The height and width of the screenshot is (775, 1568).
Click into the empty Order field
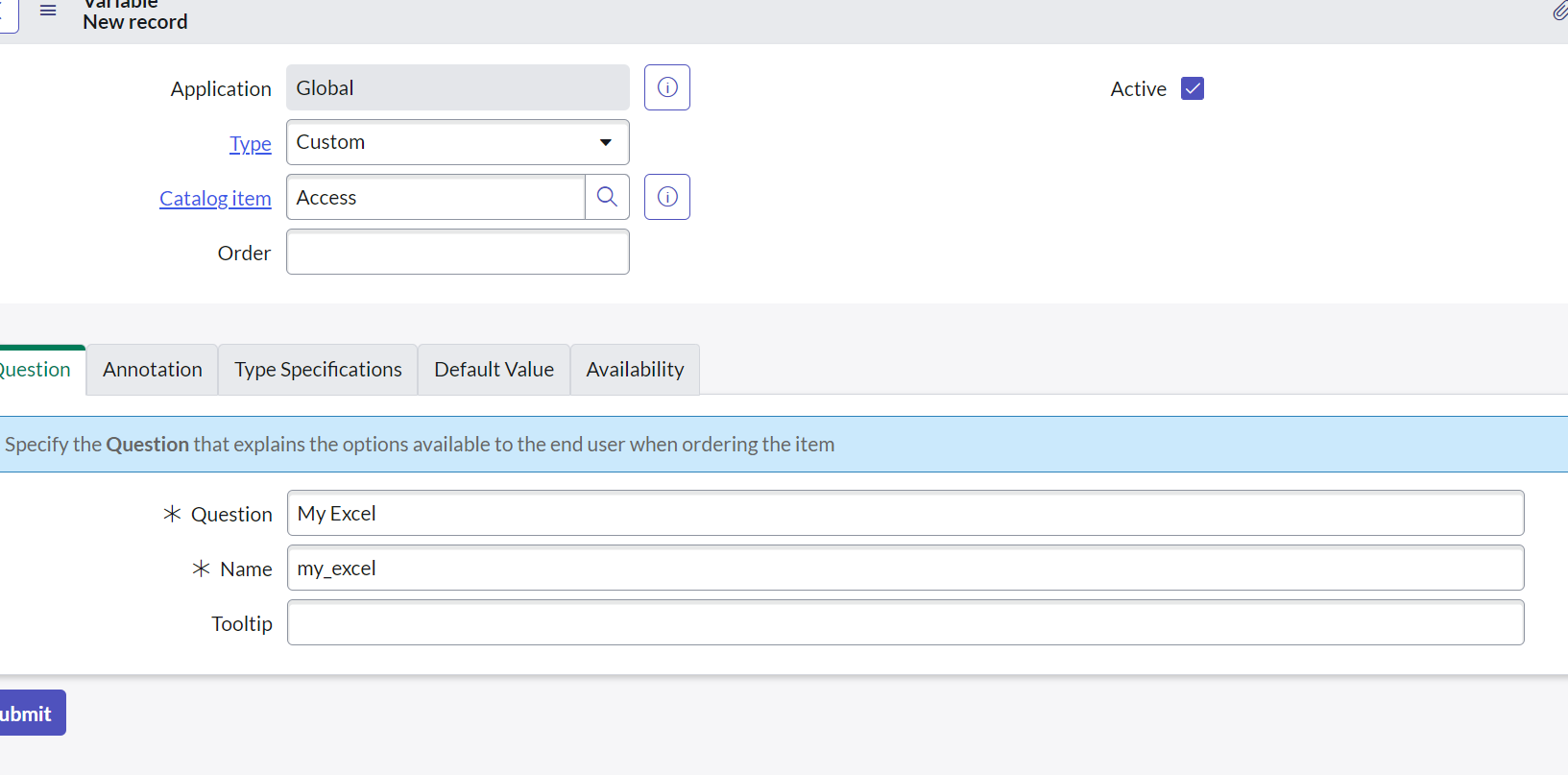pyautogui.click(x=458, y=252)
